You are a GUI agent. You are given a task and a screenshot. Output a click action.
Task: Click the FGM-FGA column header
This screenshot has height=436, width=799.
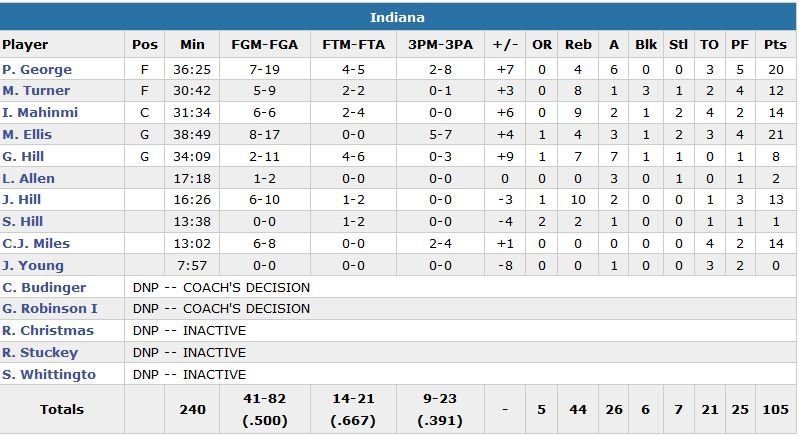263,45
